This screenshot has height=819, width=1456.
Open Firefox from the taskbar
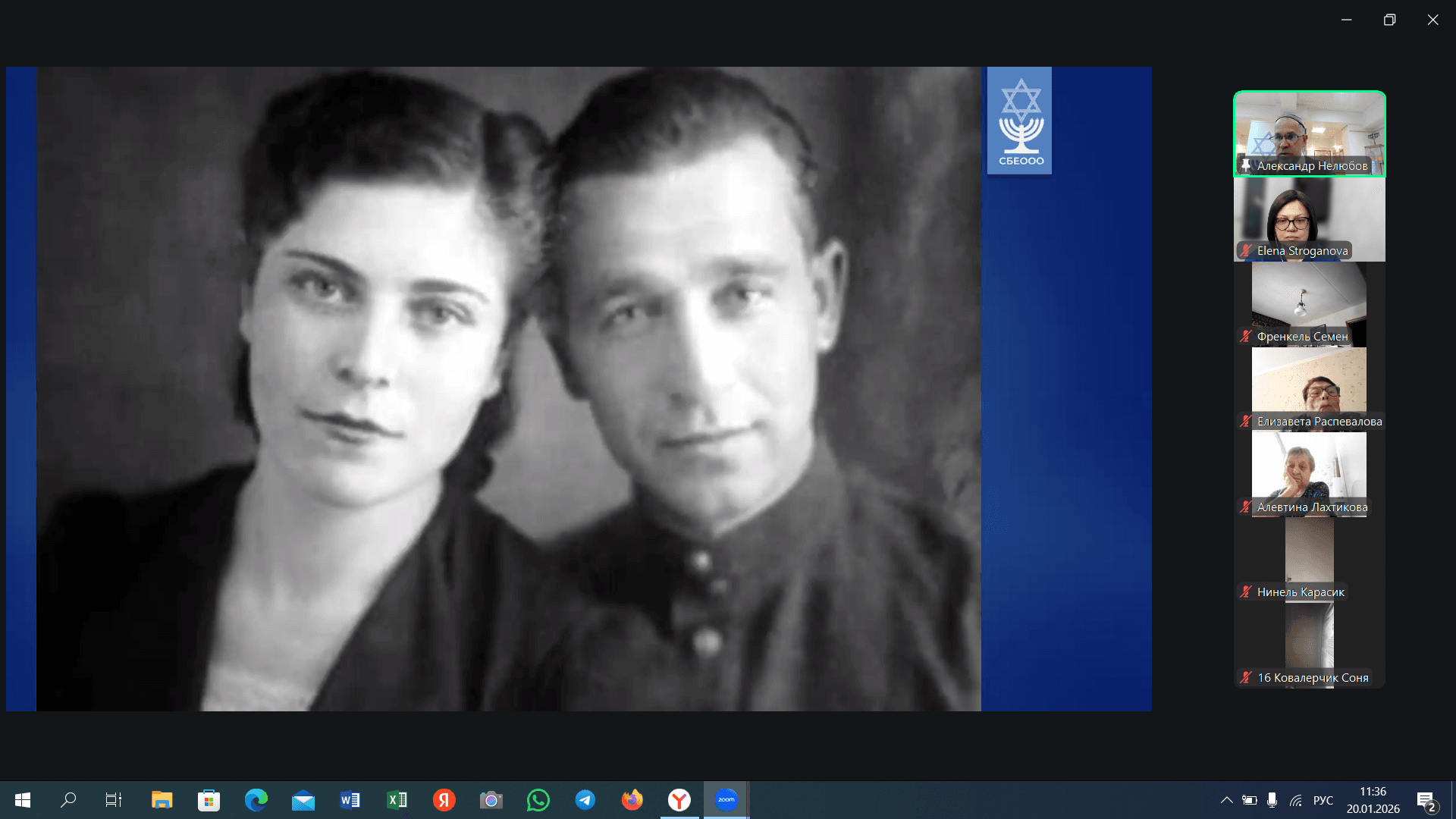(x=632, y=800)
